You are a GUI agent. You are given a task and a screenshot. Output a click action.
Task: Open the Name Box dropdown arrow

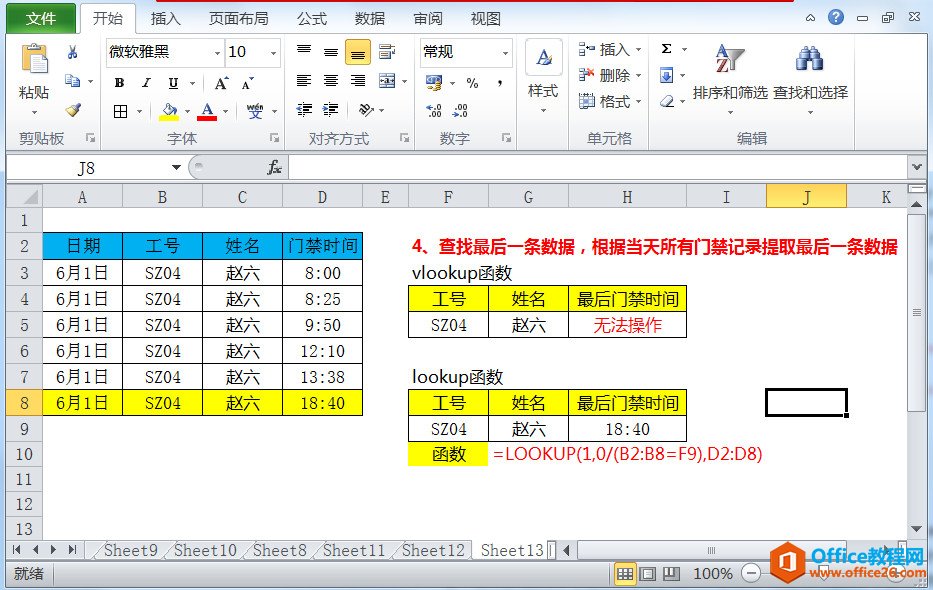coord(176,168)
